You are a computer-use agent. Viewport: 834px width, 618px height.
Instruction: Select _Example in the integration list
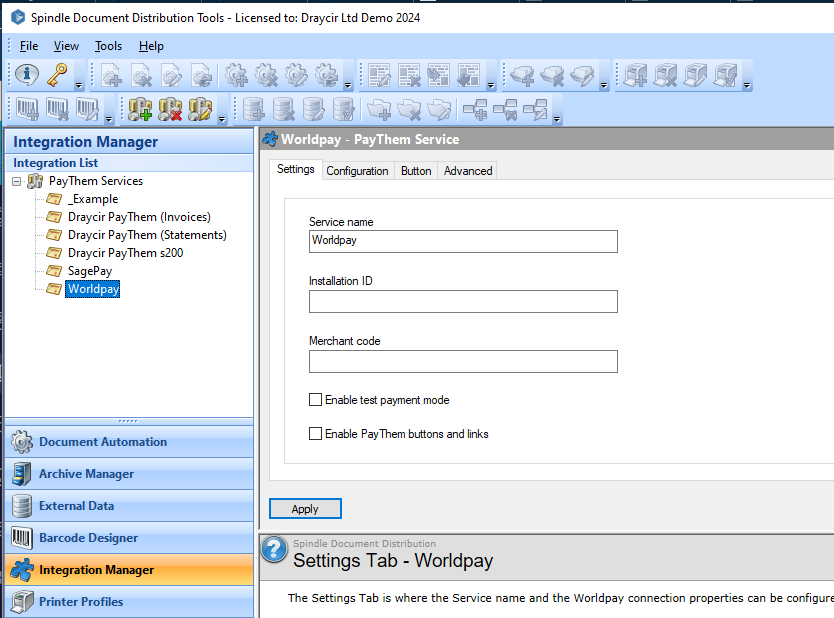coord(93,199)
